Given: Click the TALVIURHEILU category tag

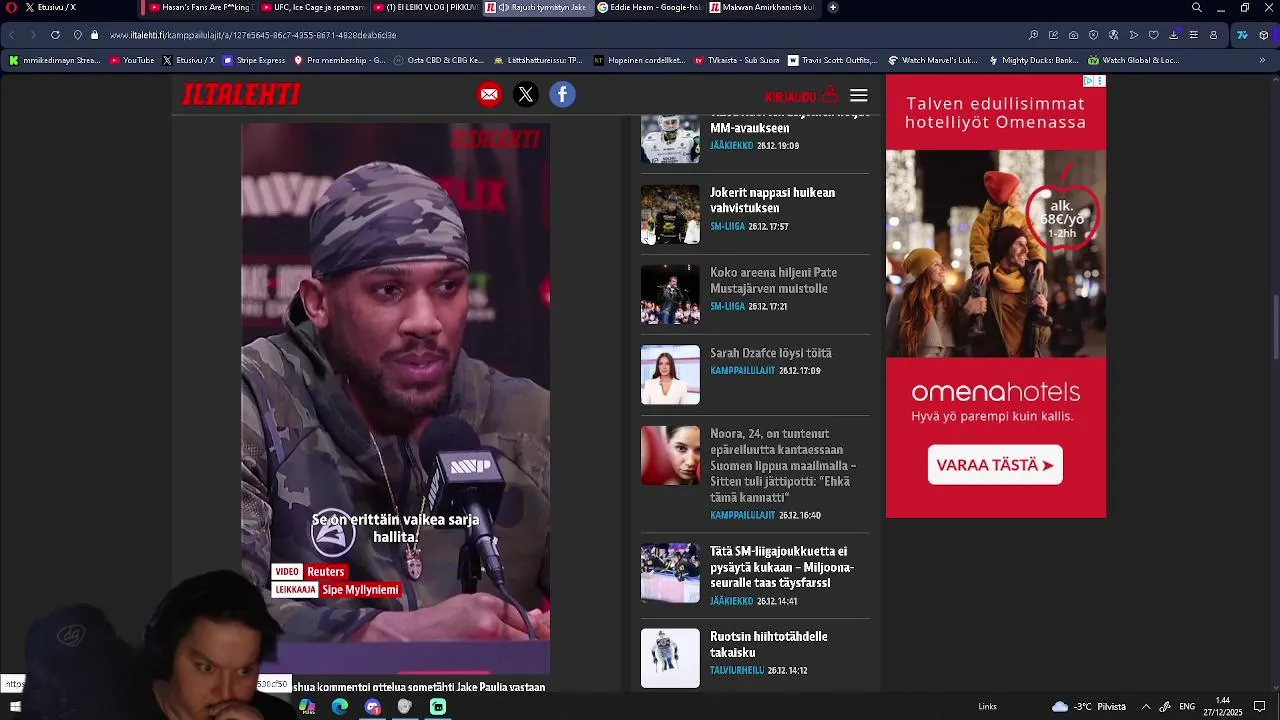Looking at the screenshot, I should point(737,671).
